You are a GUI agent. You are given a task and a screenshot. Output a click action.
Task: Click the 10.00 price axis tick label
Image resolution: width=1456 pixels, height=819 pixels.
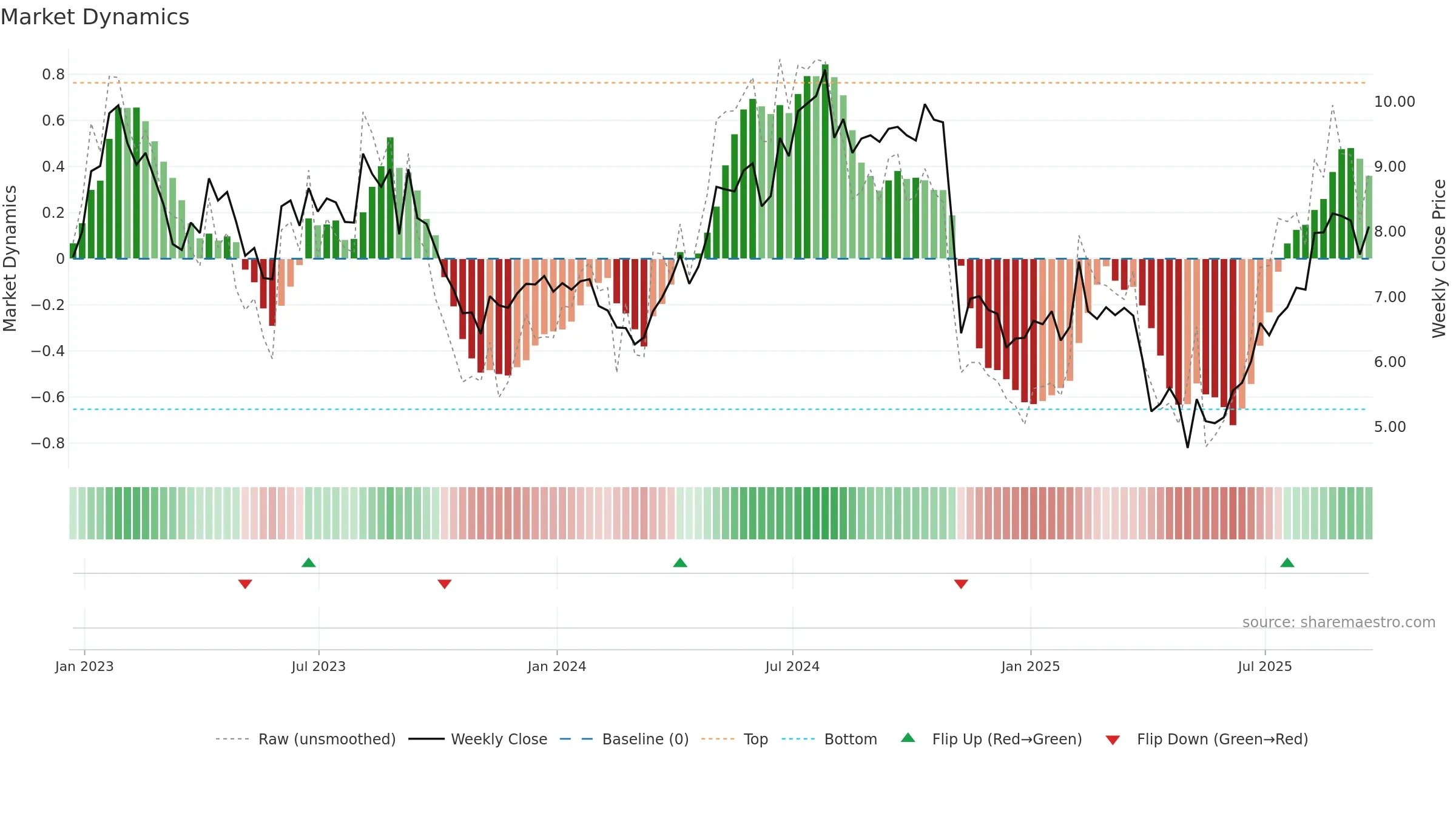pos(1394,101)
